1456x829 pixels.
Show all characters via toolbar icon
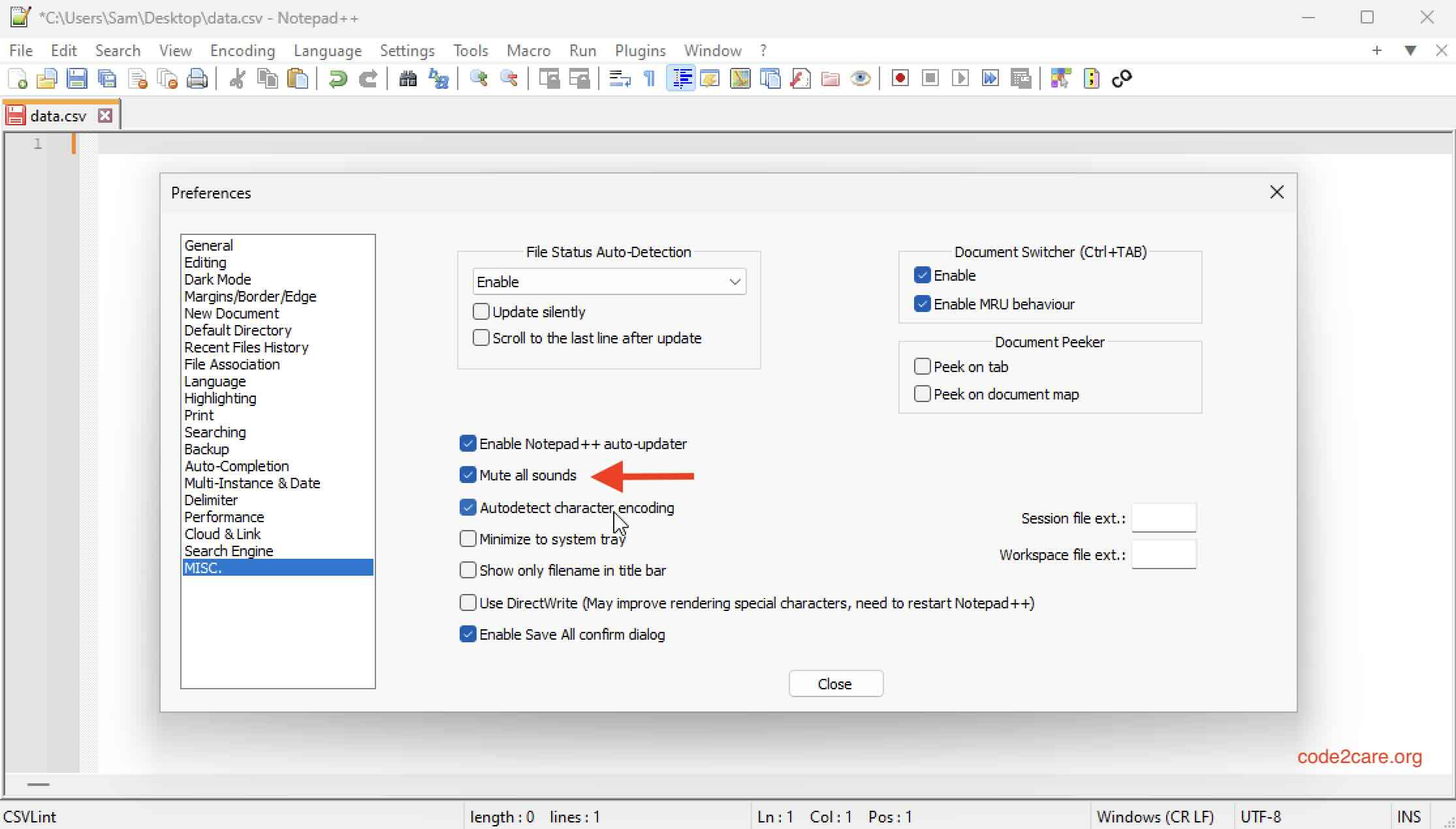click(x=648, y=78)
